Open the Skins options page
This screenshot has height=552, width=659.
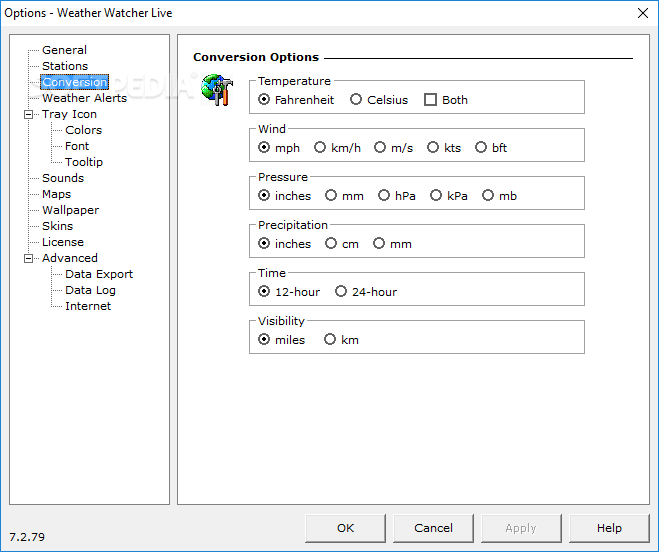pos(58,226)
